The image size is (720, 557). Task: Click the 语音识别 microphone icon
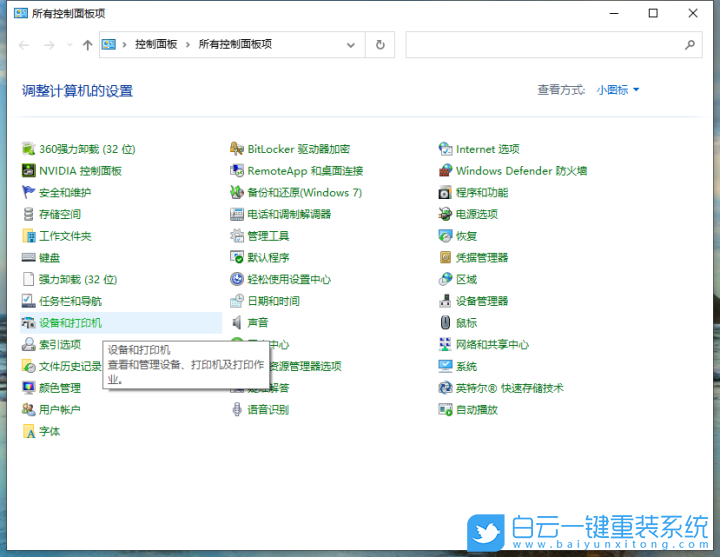click(x=237, y=410)
